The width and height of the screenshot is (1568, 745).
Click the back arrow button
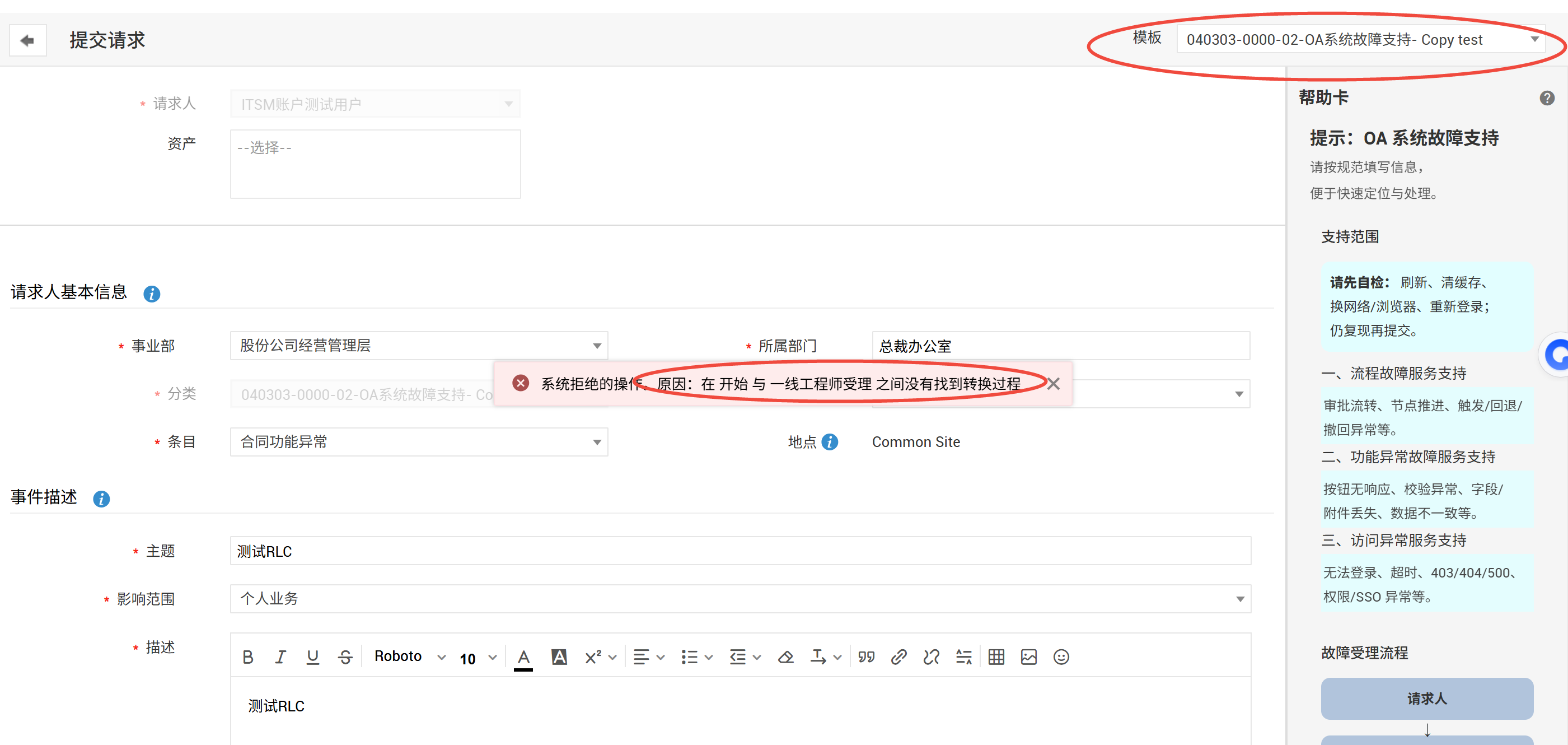(x=27, y=40)
